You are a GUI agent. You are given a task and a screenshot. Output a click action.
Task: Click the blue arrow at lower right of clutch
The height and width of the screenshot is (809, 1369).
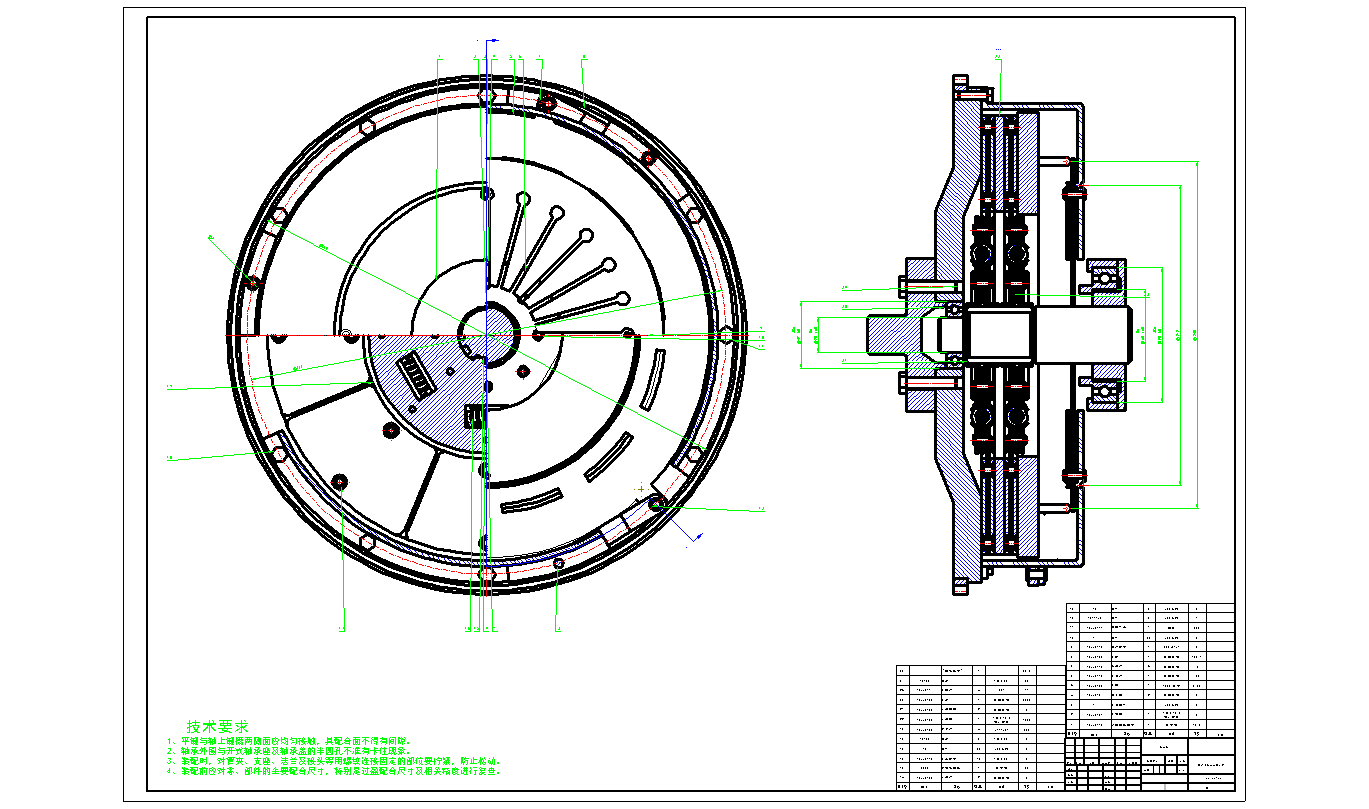pyautogui.click(x=688, y=541)
